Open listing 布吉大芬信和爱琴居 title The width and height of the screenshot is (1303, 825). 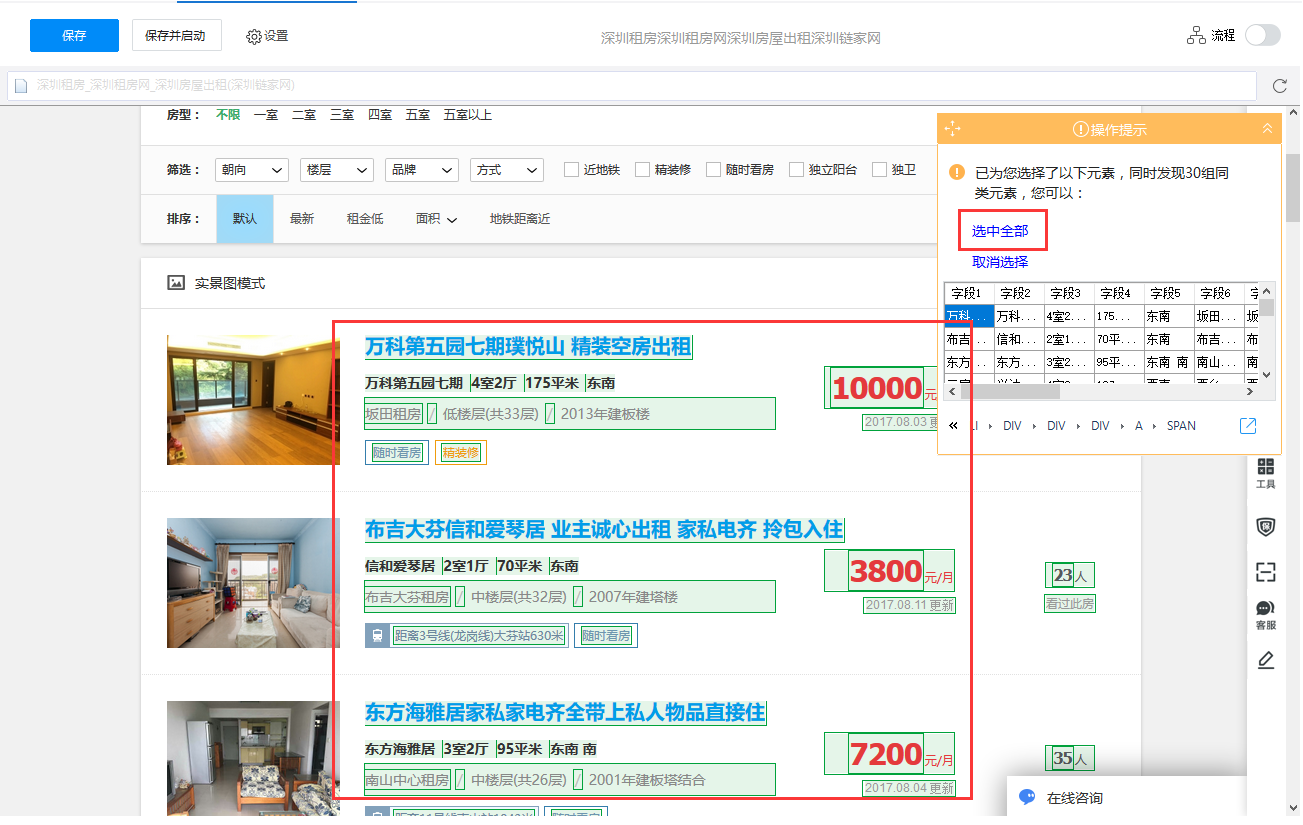click(604, 529)
